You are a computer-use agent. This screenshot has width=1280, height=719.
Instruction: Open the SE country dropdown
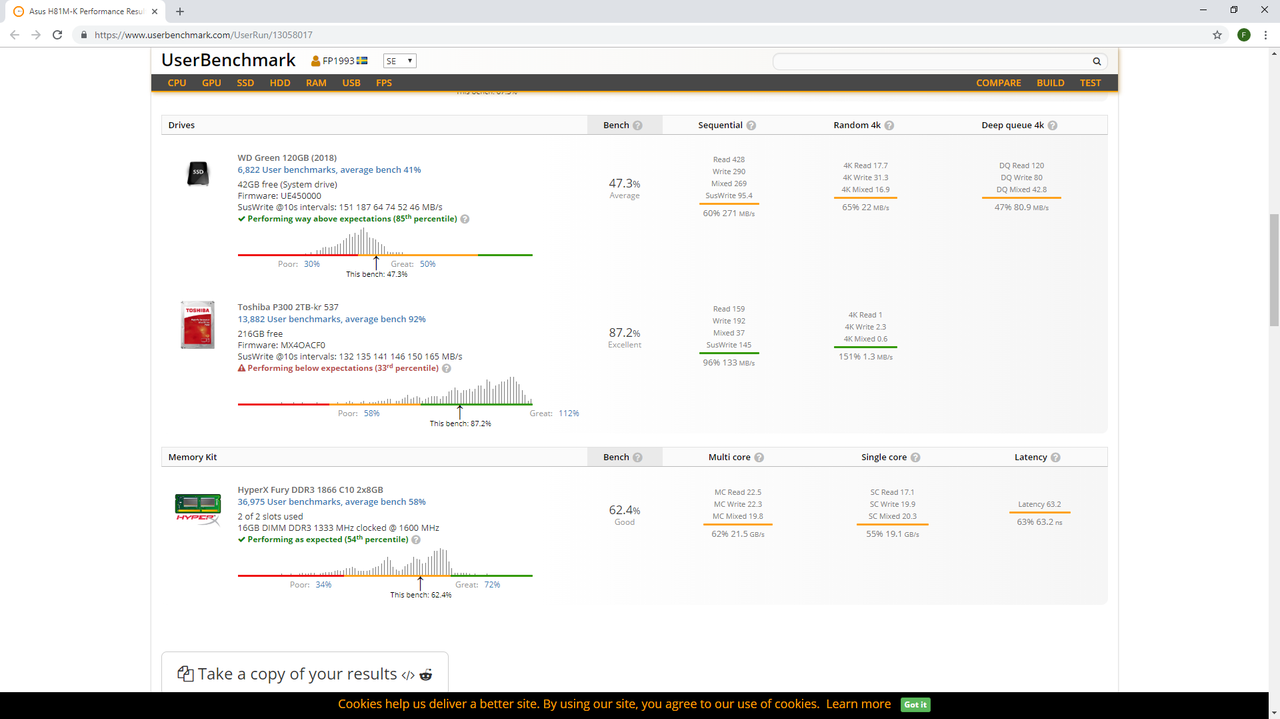399,61
